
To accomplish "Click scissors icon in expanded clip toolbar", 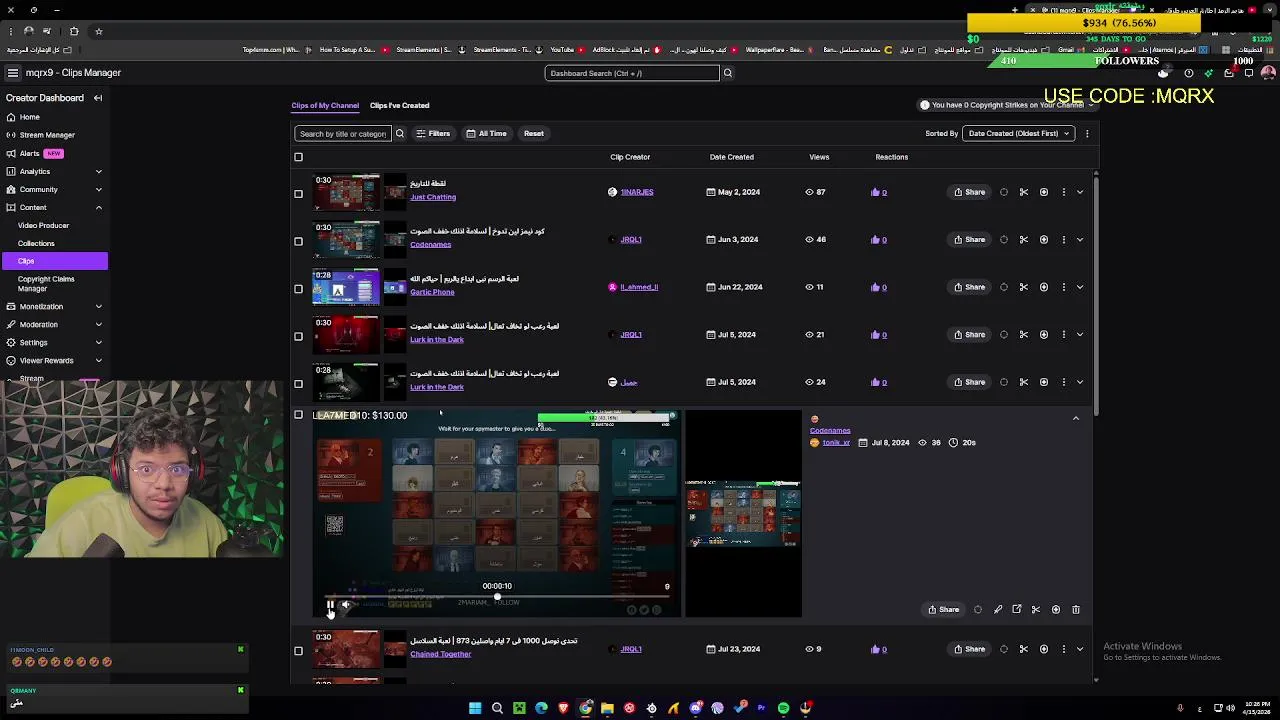I will click(1036, 609).
